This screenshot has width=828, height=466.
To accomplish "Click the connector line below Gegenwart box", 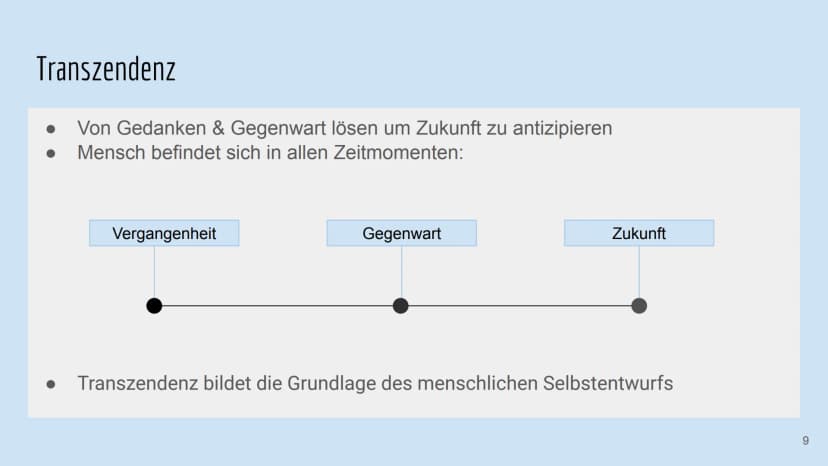I will click(x=401, y=272).
